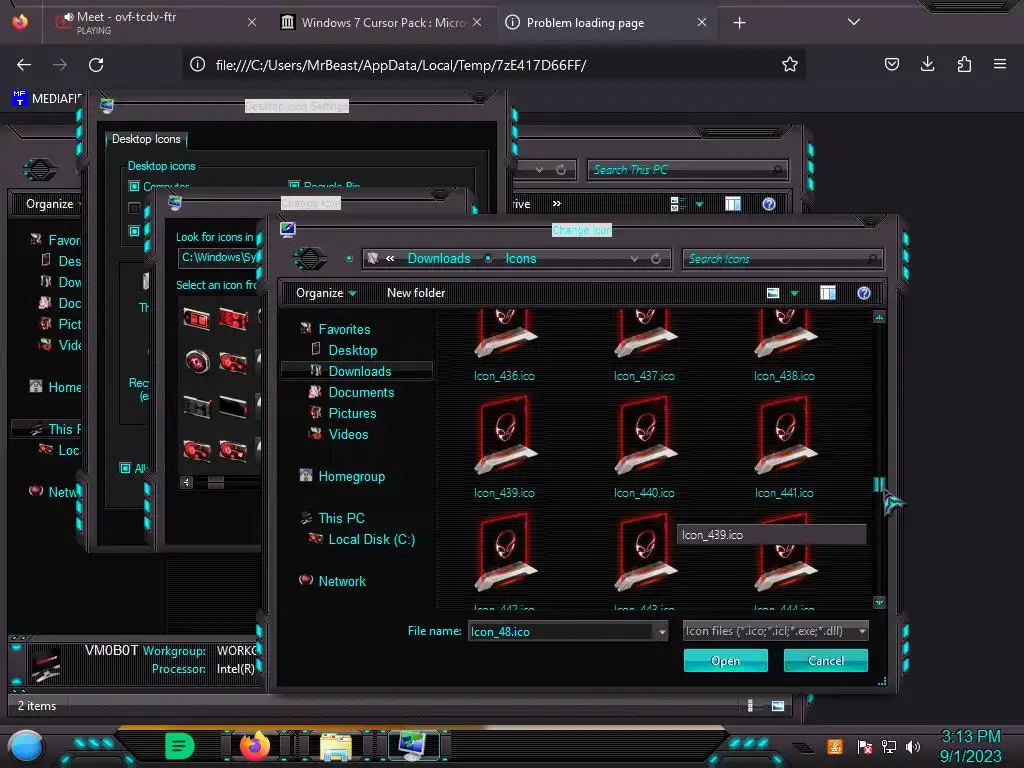Click the Desktop Icons tab

[146, 139]
